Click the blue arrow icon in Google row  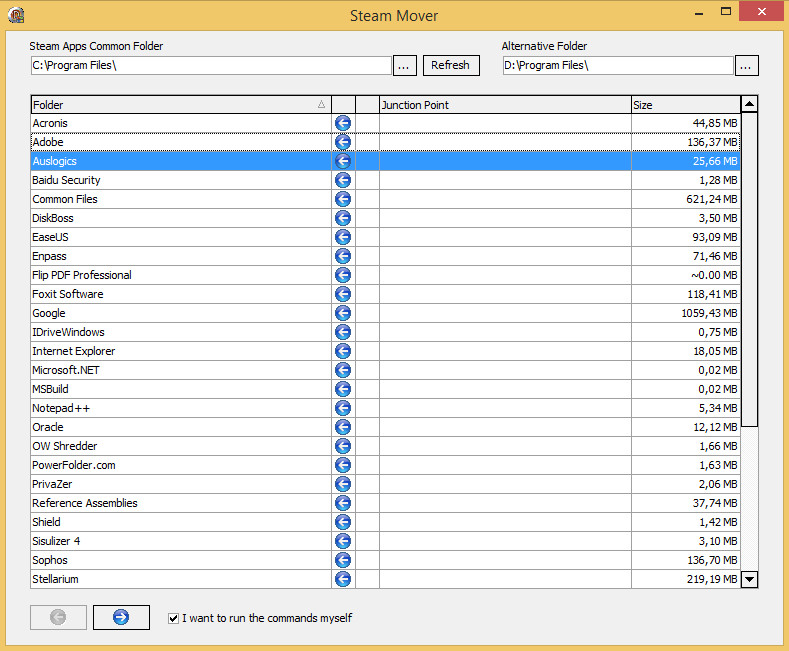343,313
